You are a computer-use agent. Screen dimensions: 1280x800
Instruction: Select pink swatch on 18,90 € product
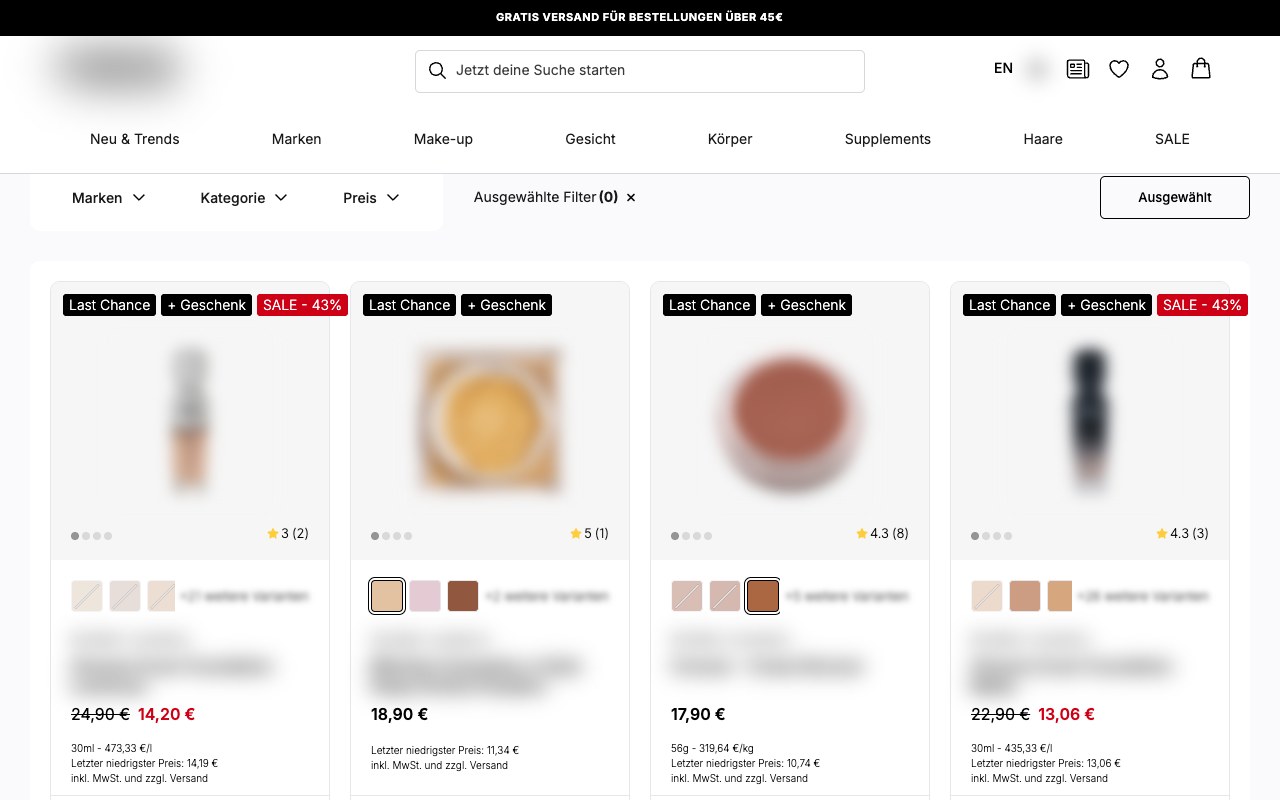(425, 596)
